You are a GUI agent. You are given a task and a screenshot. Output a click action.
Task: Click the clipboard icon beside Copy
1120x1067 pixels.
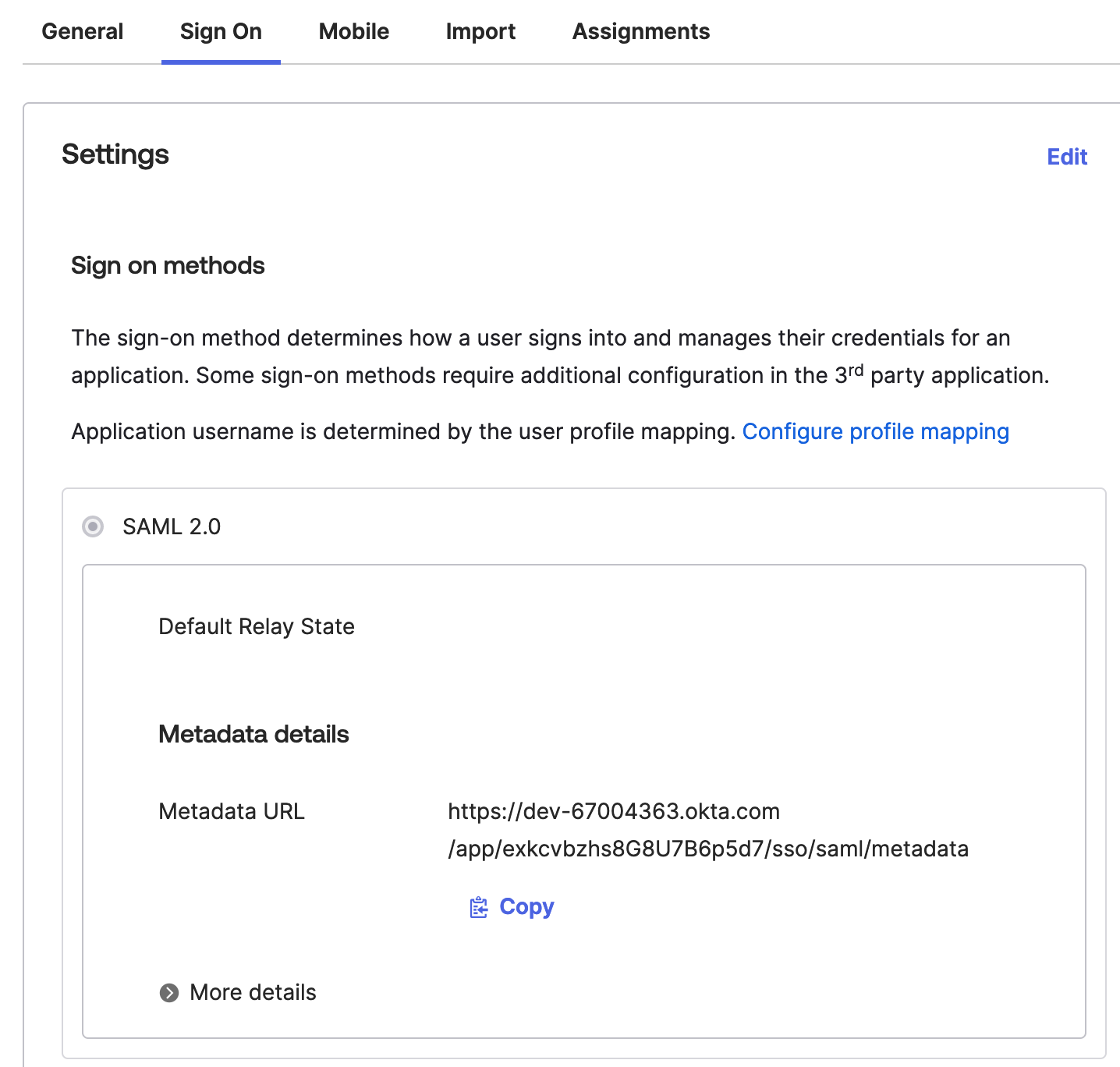coord(478,907)
